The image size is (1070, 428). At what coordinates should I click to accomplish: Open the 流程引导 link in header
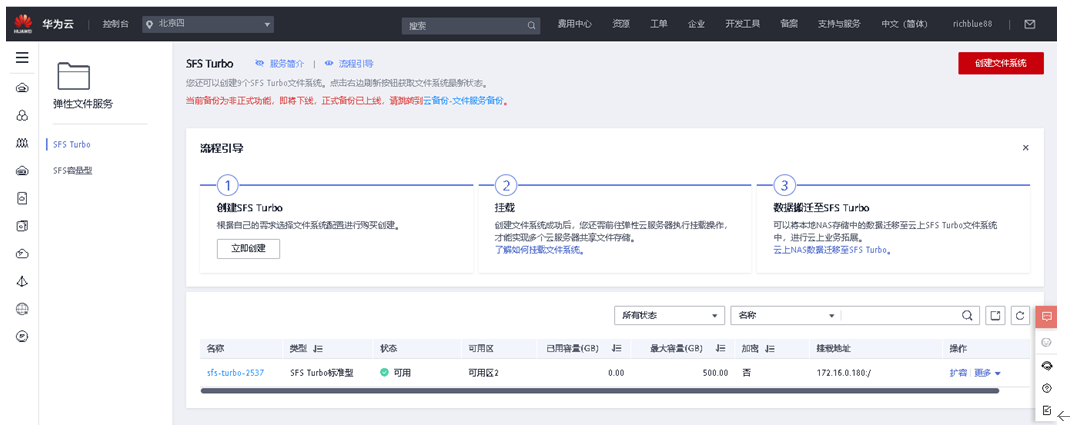tap(356, 63)
